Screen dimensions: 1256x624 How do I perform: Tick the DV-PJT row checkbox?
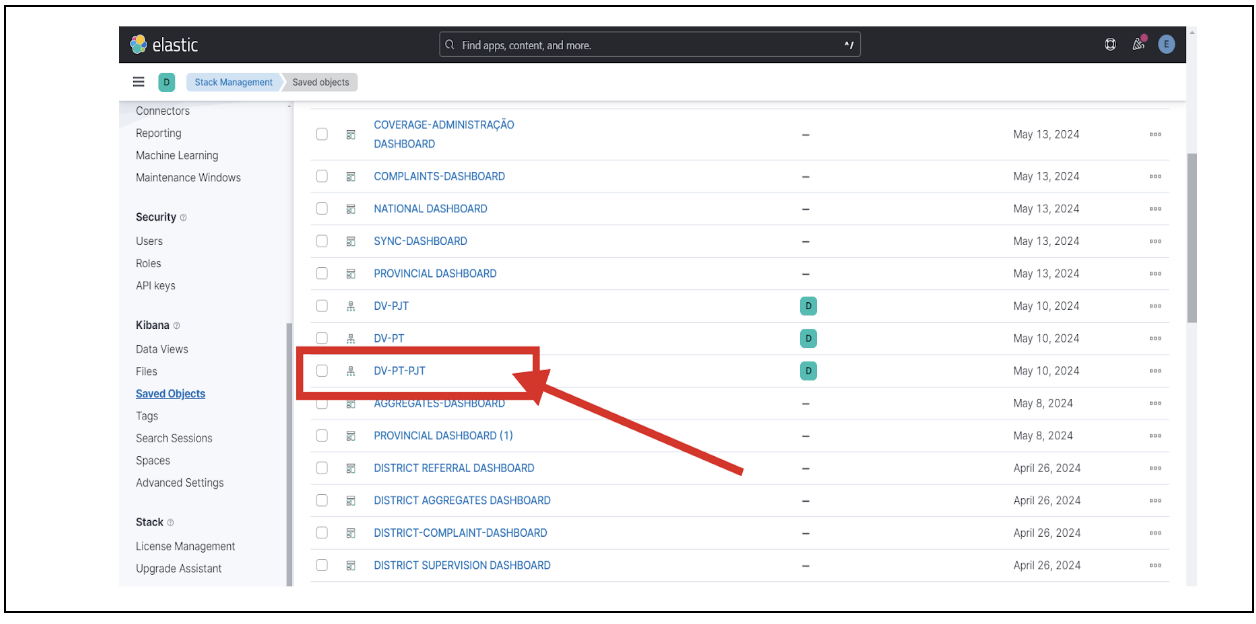click(322, 306)
